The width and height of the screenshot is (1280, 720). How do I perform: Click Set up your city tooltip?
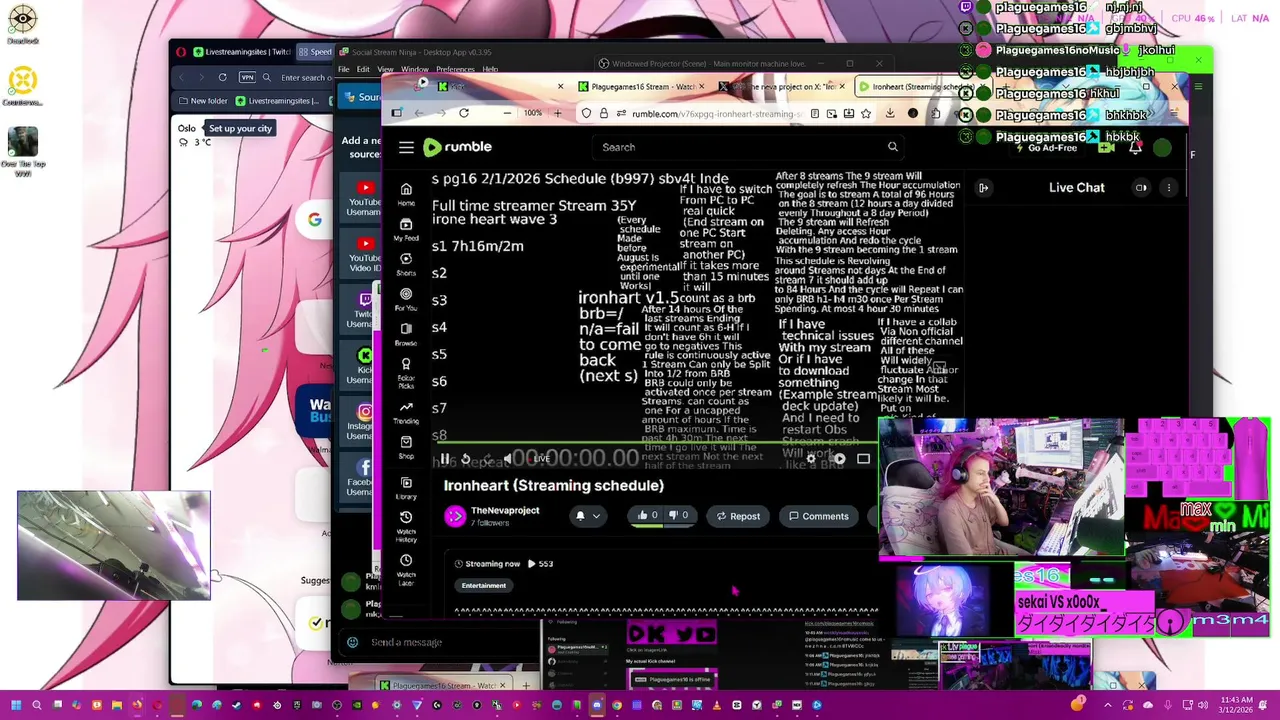240,128
